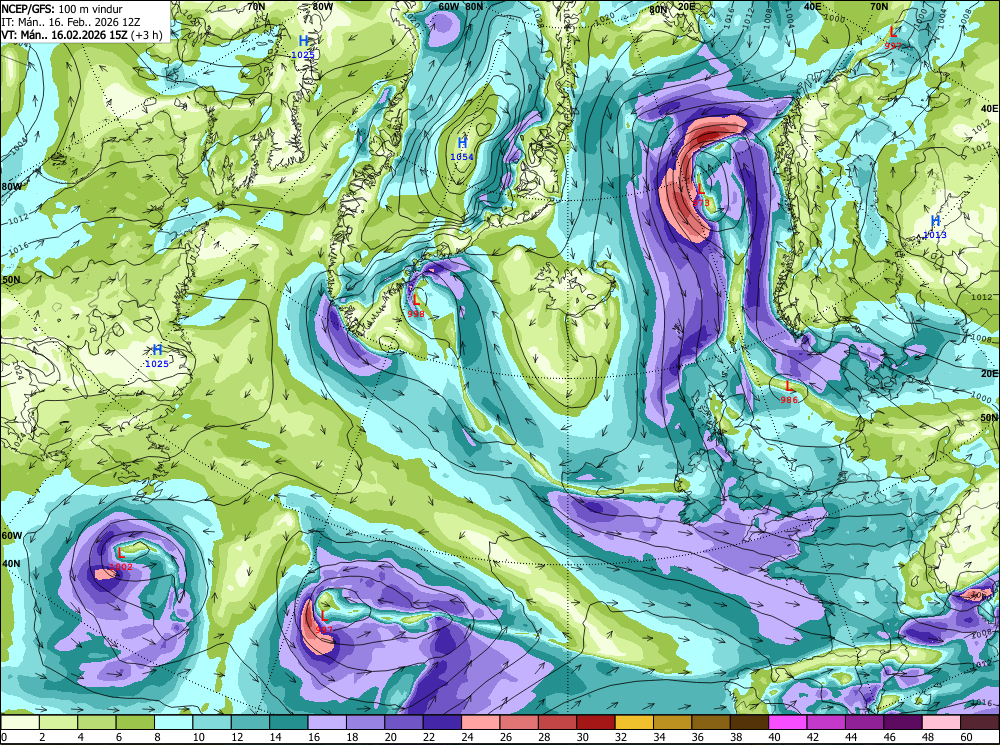The width and height of the screenshot is (1000, 745).
Task: Click the light pink 48–60 legend swatch
Action: 941,722
